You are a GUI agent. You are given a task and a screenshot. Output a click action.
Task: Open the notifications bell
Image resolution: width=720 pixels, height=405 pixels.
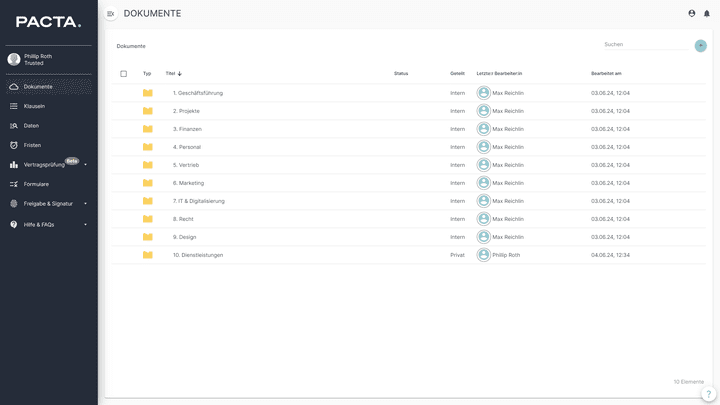click(x=707, y=14)
